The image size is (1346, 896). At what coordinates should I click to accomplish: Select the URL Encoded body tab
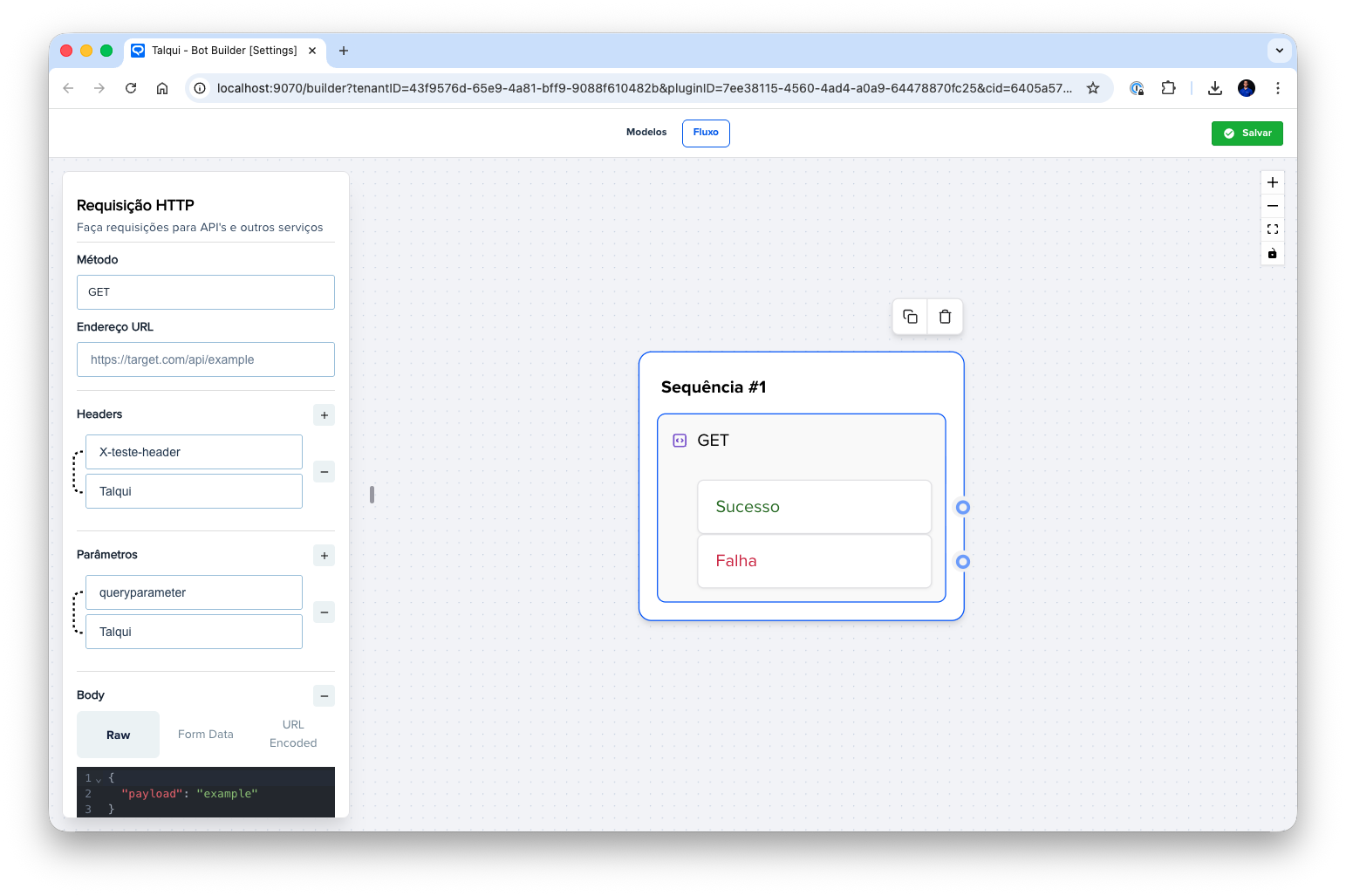(293, 735)
